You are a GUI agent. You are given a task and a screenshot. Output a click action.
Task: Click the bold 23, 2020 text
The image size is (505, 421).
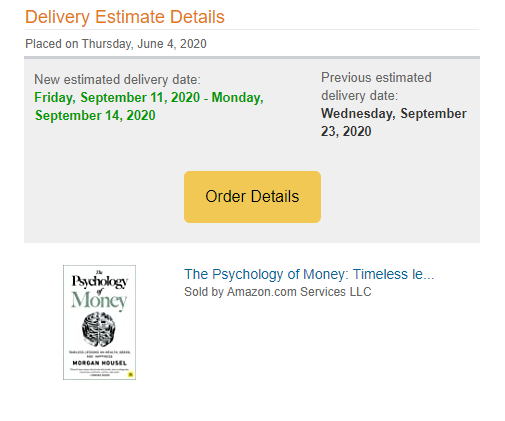[346, 131]
